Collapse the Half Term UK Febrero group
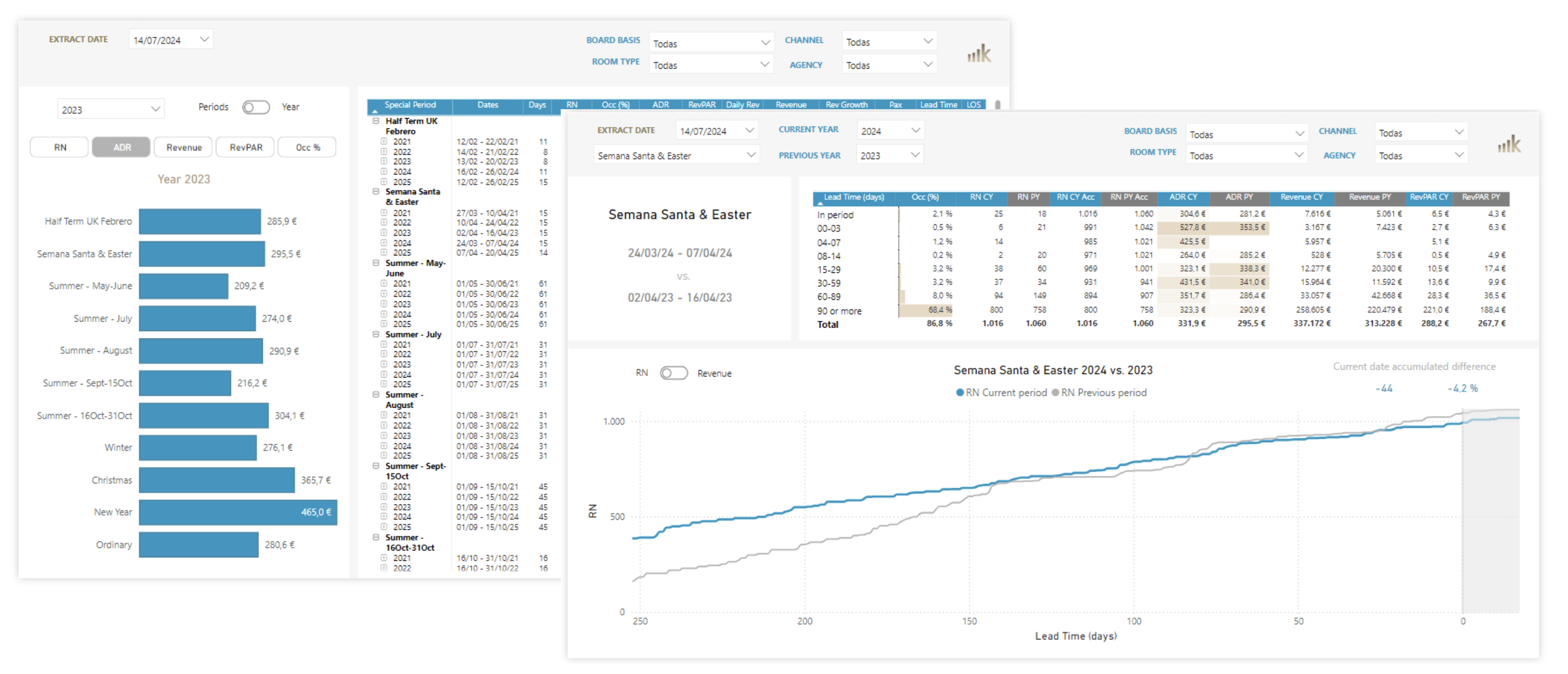This screenshot has width=1568, height=674. pyautogui.click(x=376, y=121)
